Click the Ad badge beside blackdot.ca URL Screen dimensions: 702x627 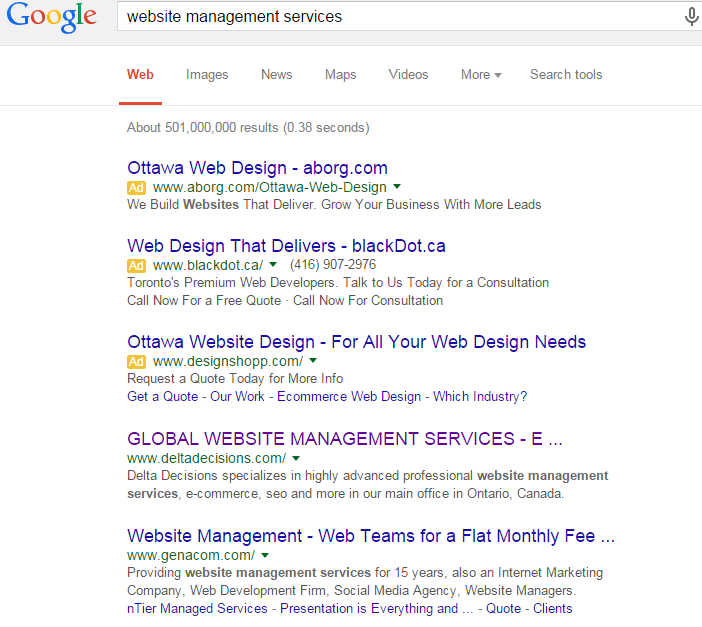(x=136, y=266)
